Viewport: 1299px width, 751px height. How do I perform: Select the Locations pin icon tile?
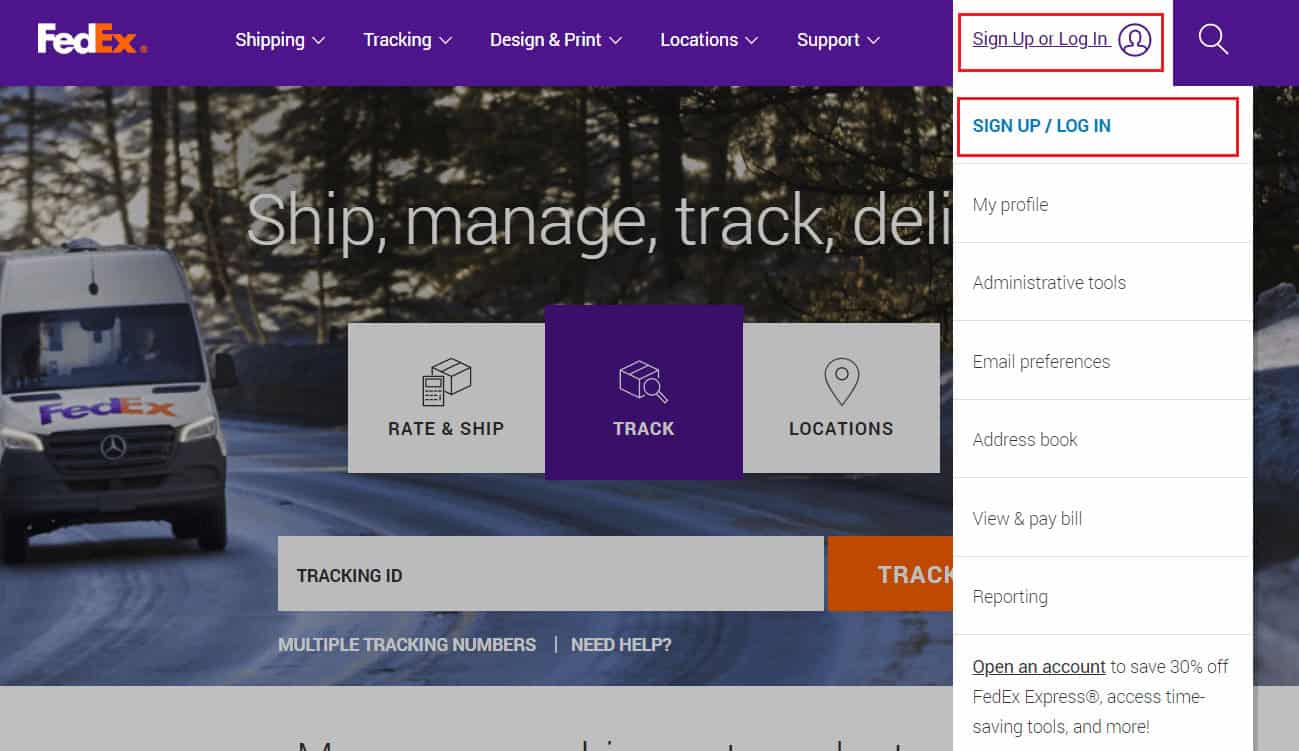tap(841, 398)
